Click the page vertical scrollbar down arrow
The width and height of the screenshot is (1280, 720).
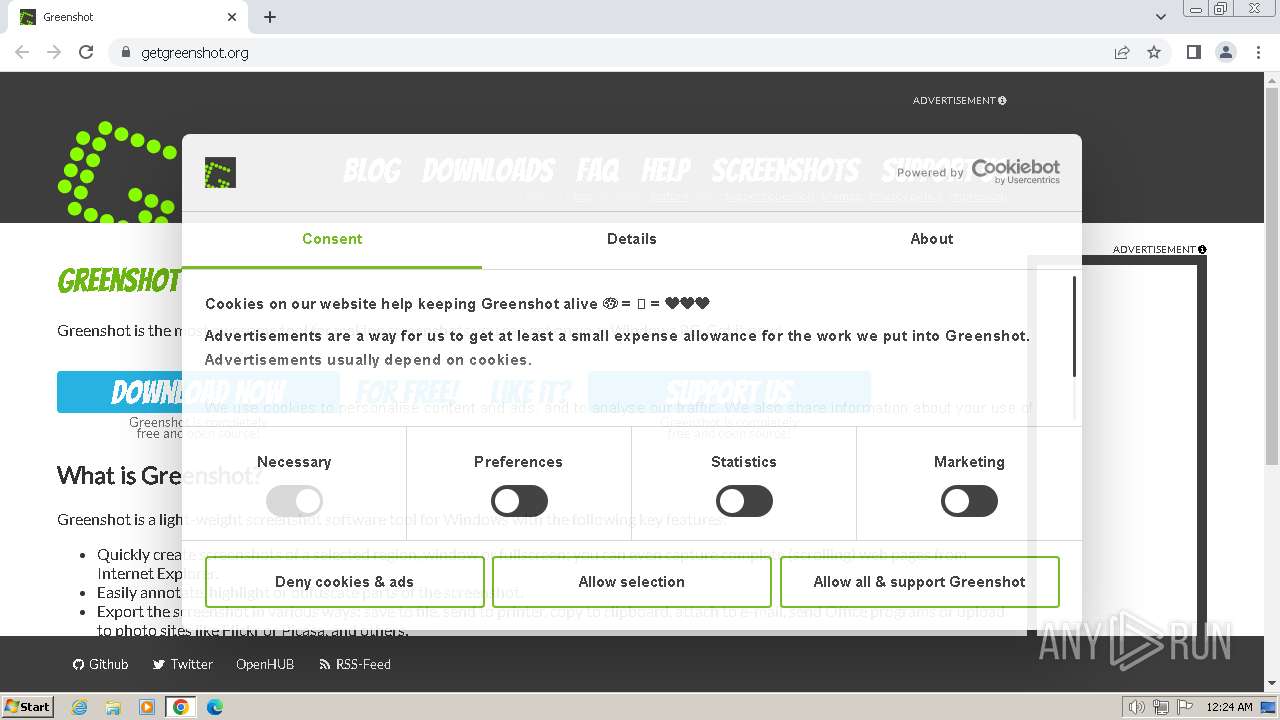coord(1272,684)
